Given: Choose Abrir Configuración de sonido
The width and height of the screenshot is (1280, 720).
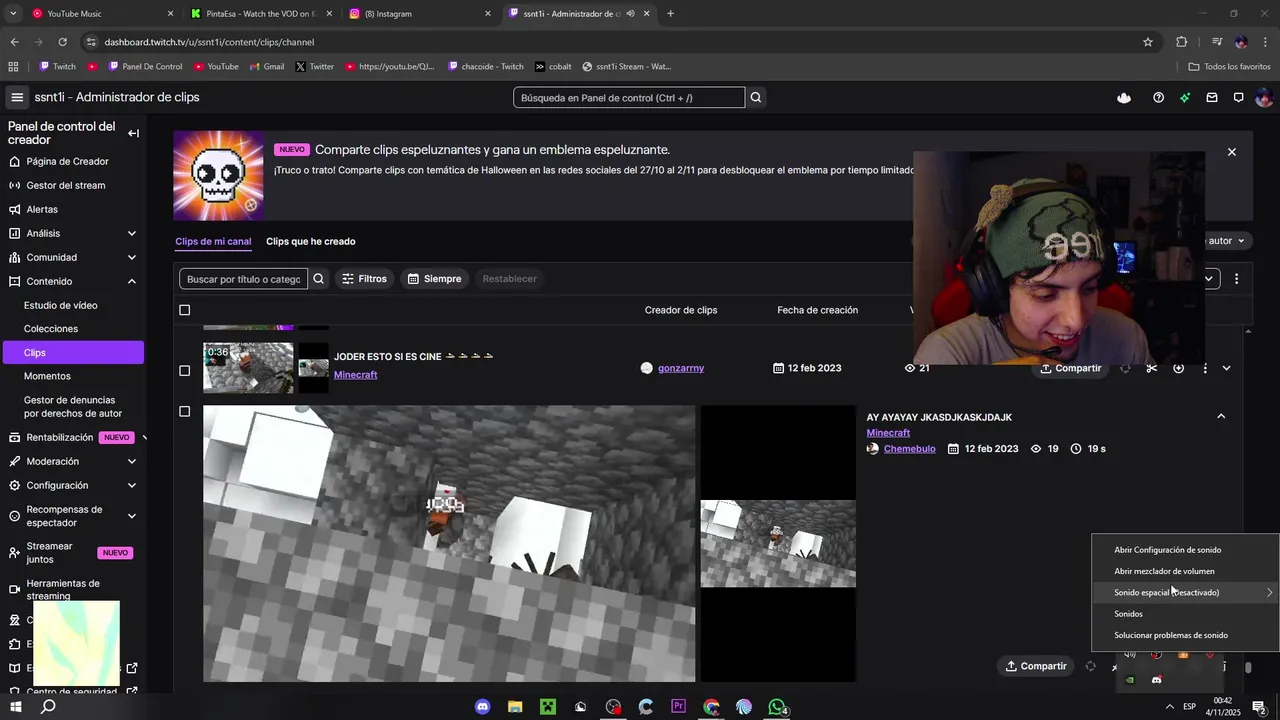Looking at the screenshot, I should [1185, 549].
